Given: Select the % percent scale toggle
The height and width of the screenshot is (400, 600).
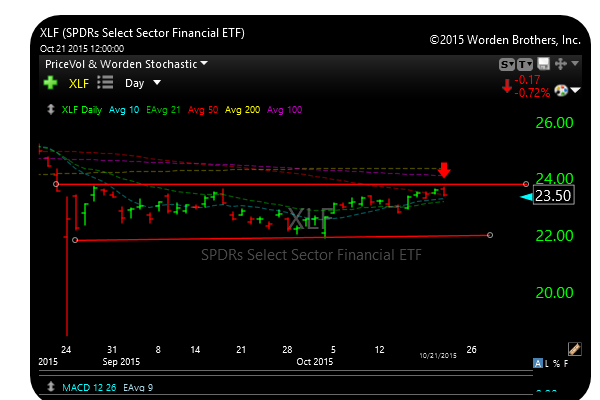Looking at the screenshot, I should (x=556, y=363).
